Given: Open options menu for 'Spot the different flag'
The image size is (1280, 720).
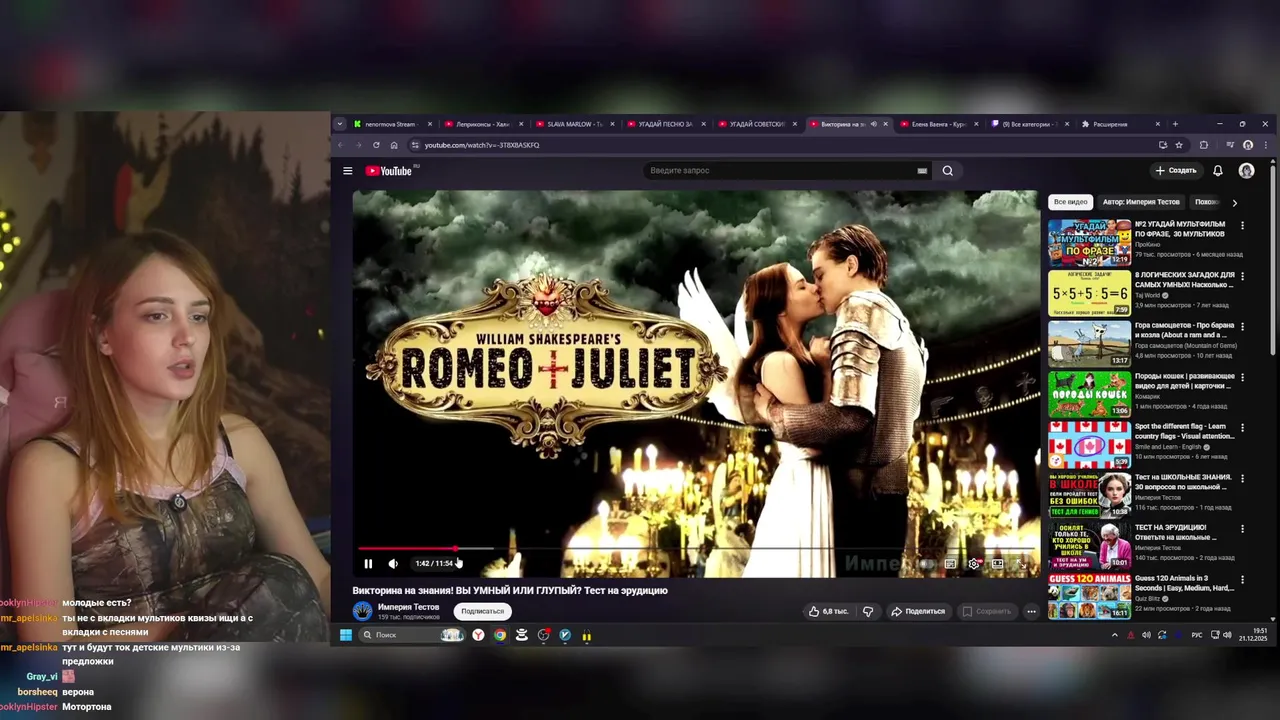Looking at the screenshot, I should [1242, 428].
